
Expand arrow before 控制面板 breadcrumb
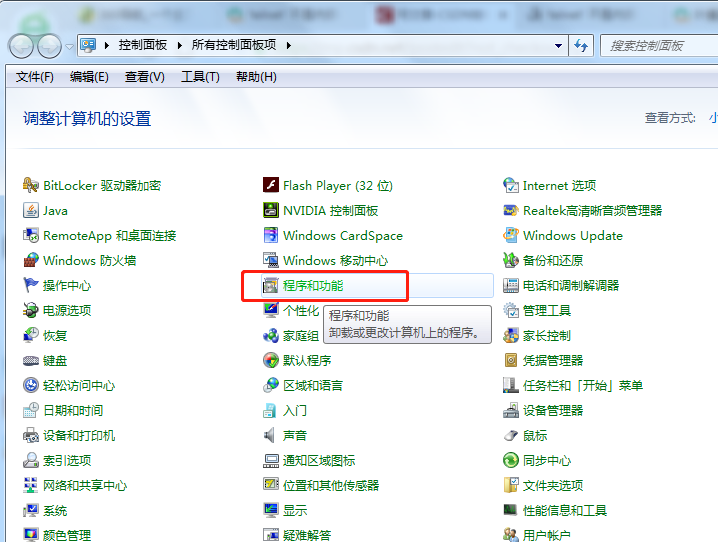pyautogui.click(x=107, y=45)
